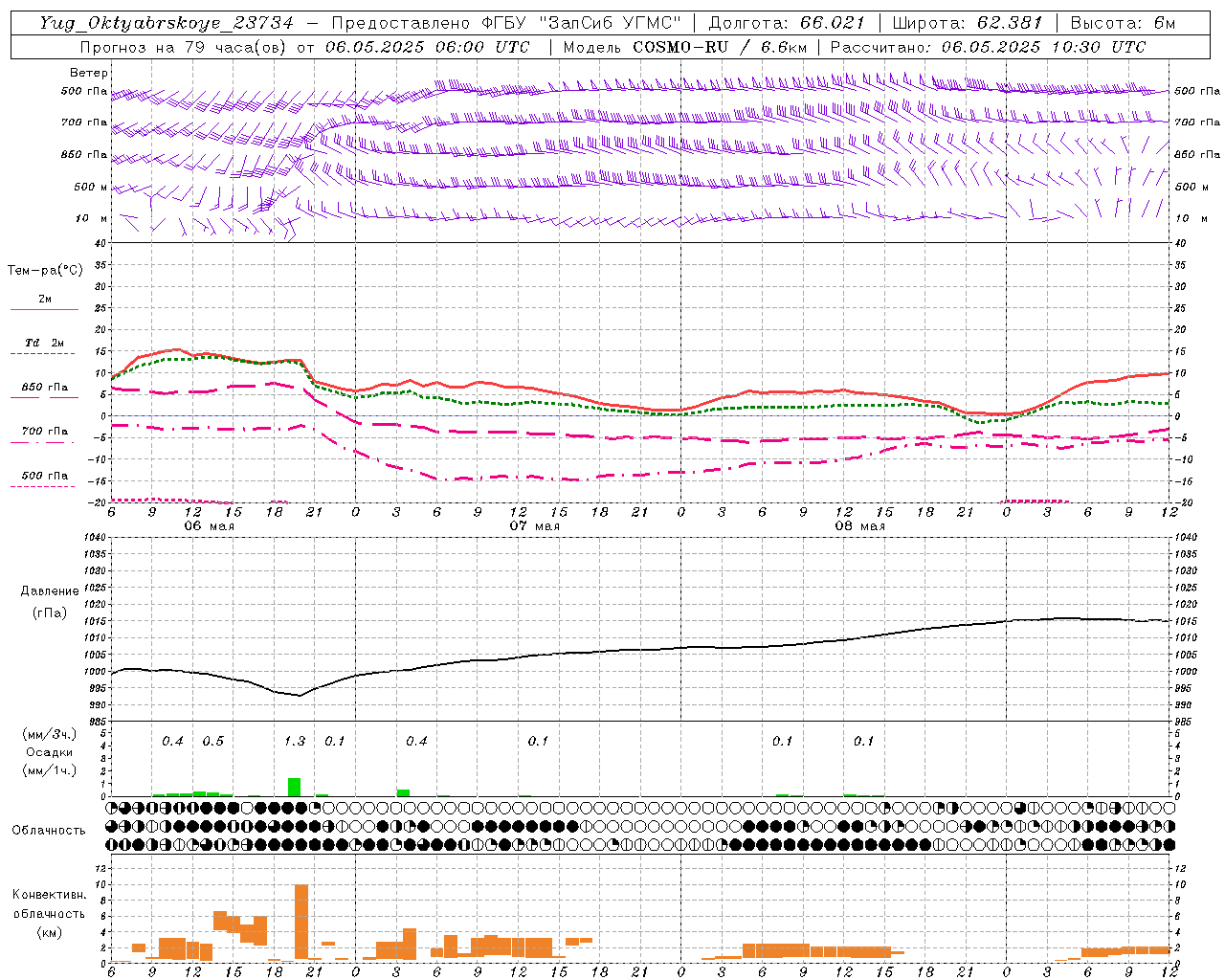Image resolution: width=1225 pixels, height=980 pixels.
Task: Click the tallest orange convective cloud bar
Action: coord(301,922)
